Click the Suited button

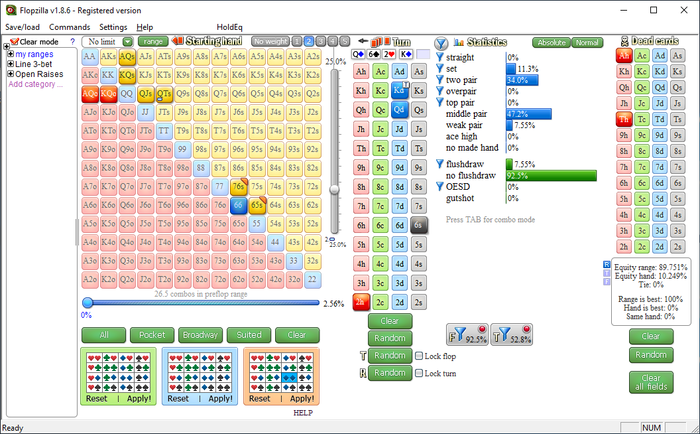[x=249, y=335]
